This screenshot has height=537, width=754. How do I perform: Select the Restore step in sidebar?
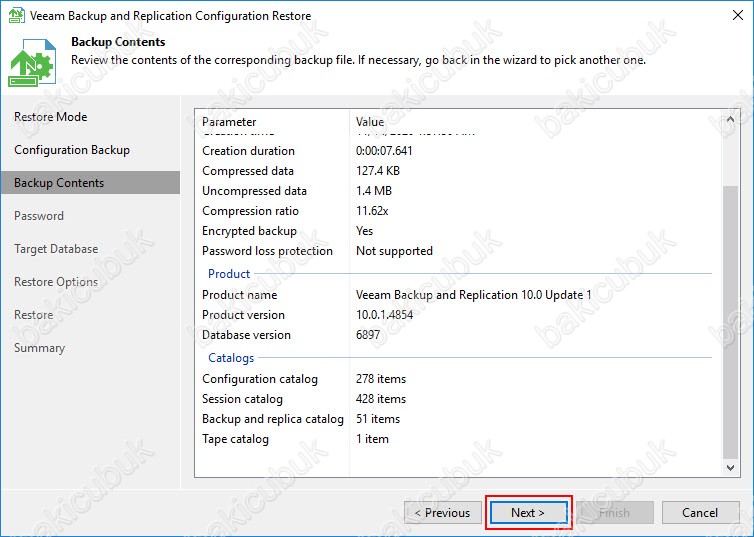pyautogui.click(x=33, y=315)
